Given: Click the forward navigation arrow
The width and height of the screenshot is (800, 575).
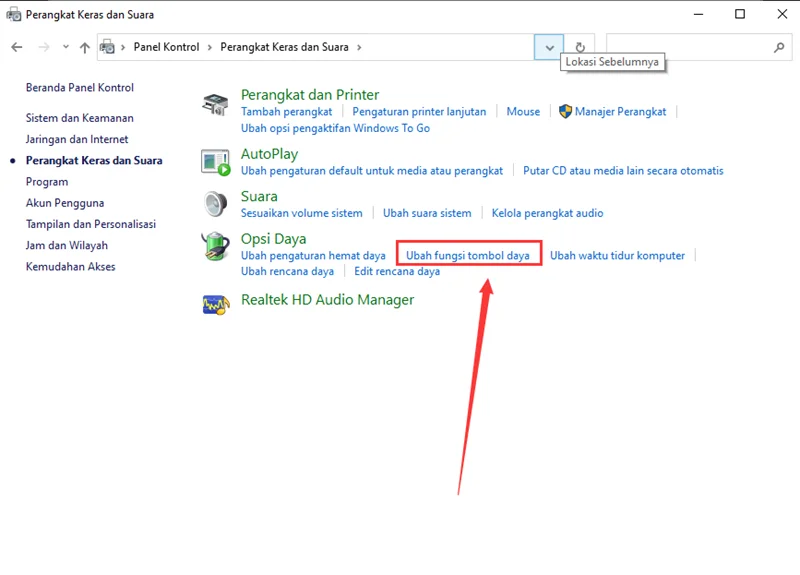Looking at the screenshot, I should (44, 47).
